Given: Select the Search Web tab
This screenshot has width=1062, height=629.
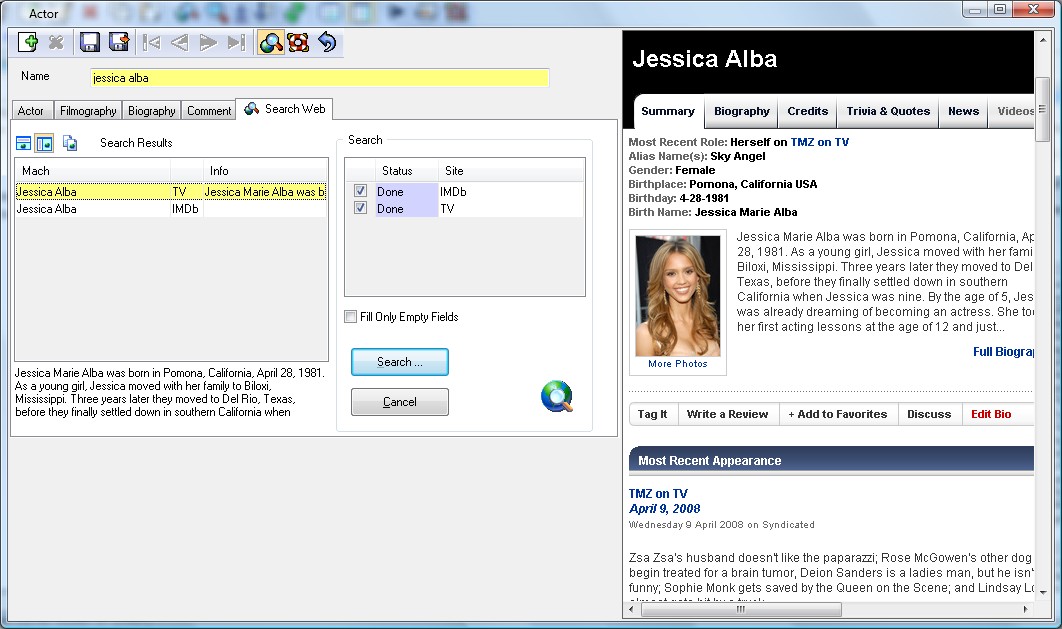Looking at the screenshot, I should click(x=284, y=109).
